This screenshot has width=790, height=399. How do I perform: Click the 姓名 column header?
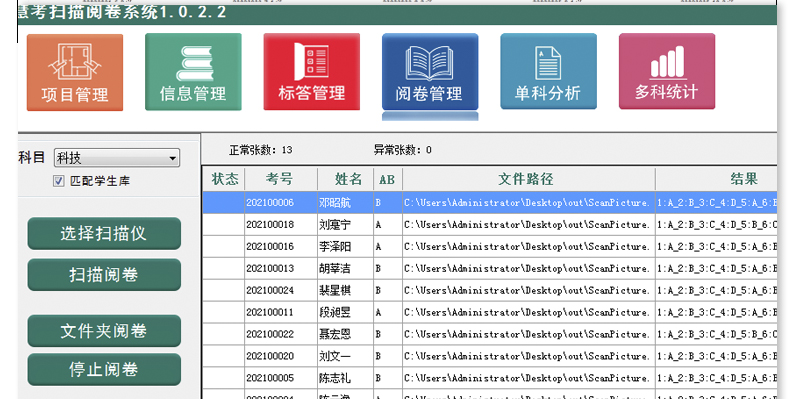346,179
